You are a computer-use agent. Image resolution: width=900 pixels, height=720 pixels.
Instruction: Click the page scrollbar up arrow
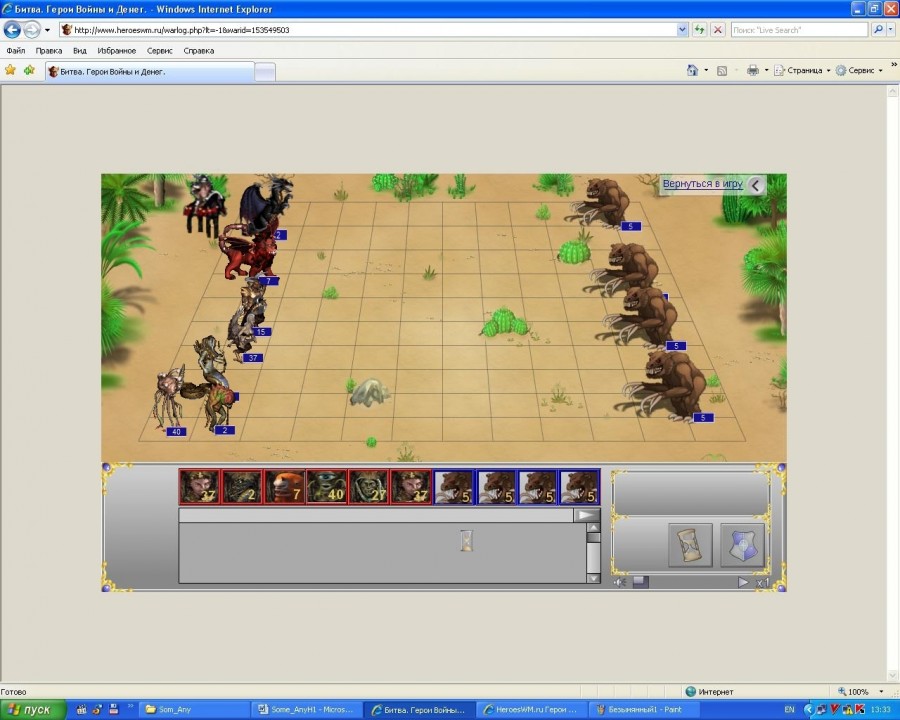tap(893, 91)
